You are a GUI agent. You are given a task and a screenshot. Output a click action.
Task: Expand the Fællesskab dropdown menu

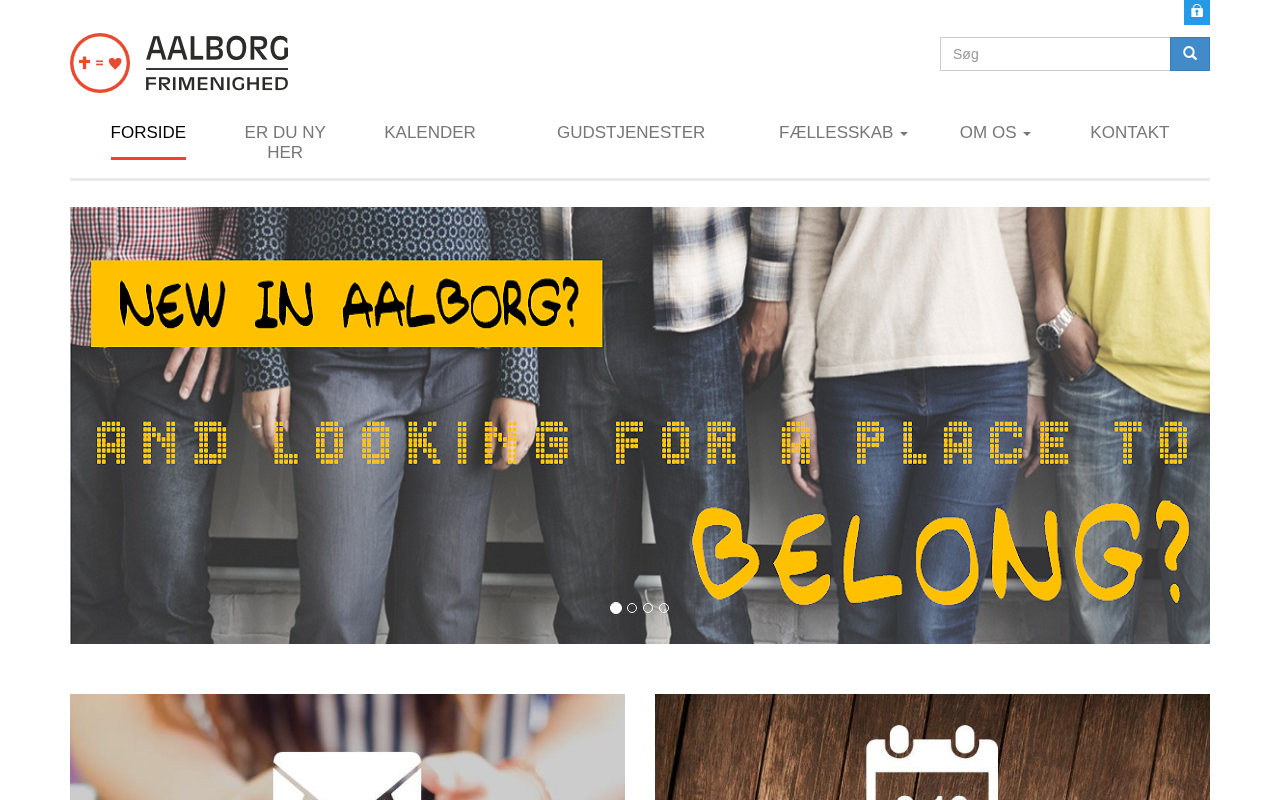pyautogui.click(x=843, y=133)
